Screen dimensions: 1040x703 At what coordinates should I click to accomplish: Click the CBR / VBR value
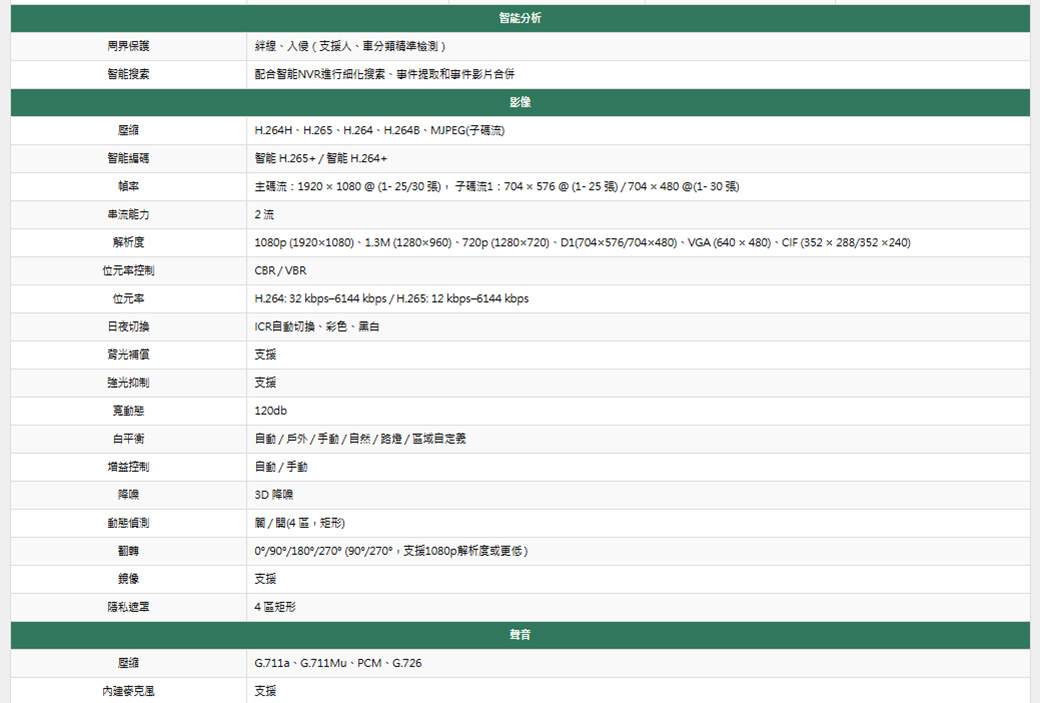coord(281,271)
